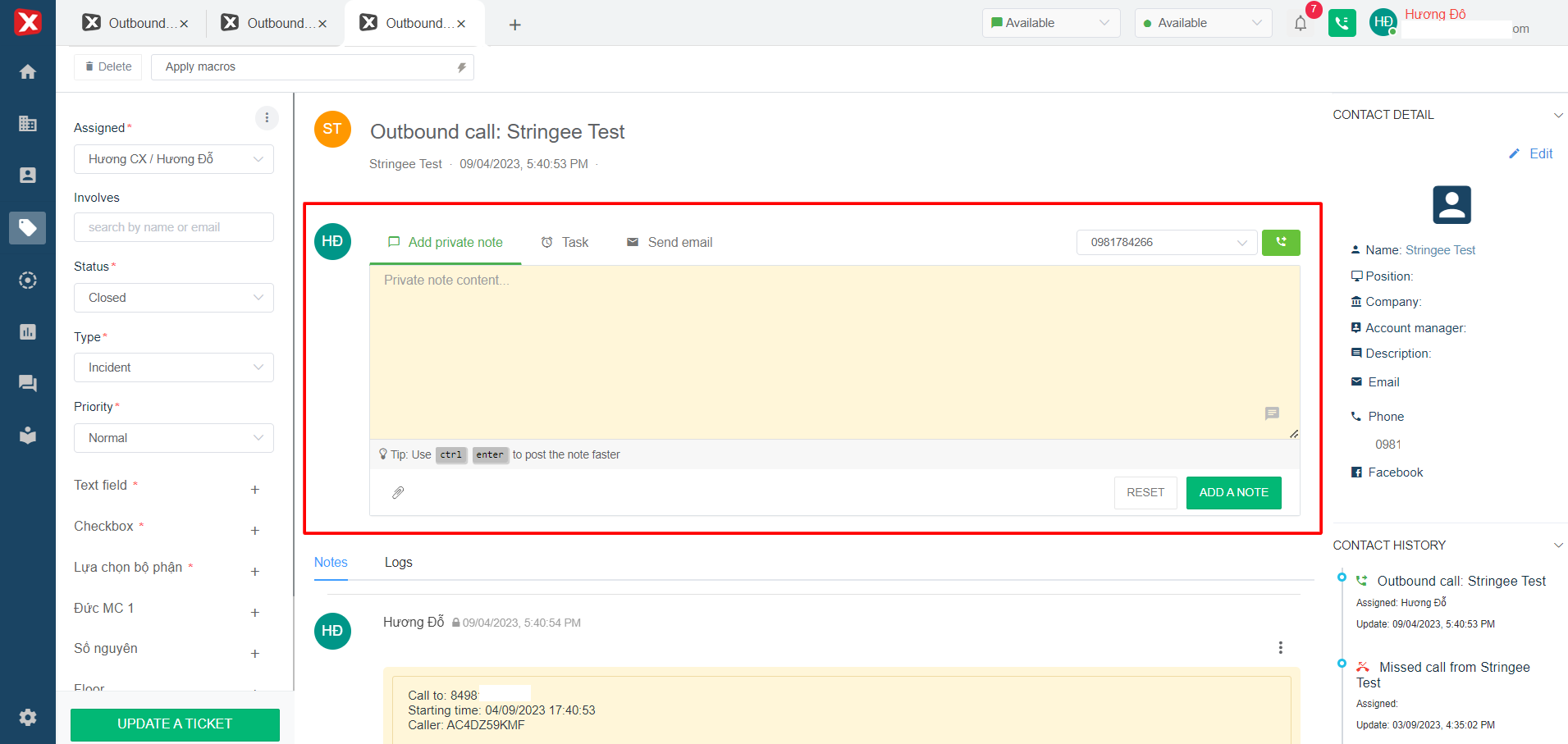
Task: Add a new tab with plus icon
Action: (515, 25)
